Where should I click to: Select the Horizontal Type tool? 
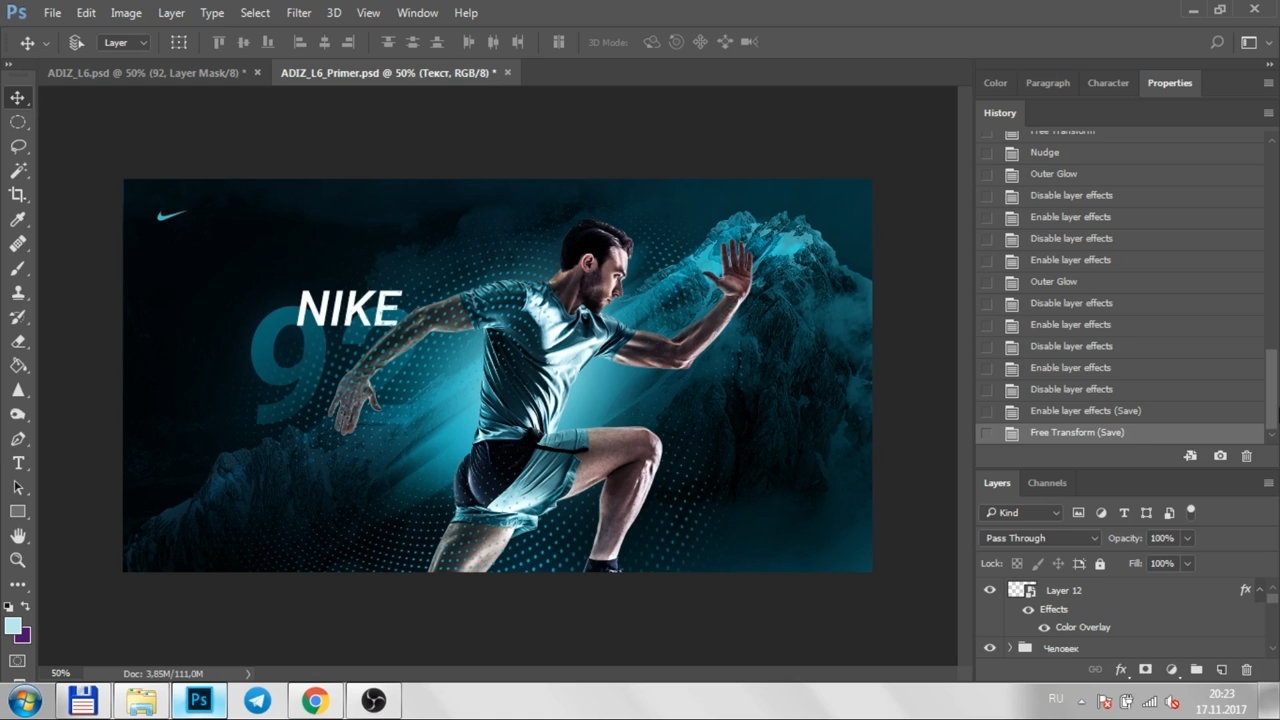(18, 463)
